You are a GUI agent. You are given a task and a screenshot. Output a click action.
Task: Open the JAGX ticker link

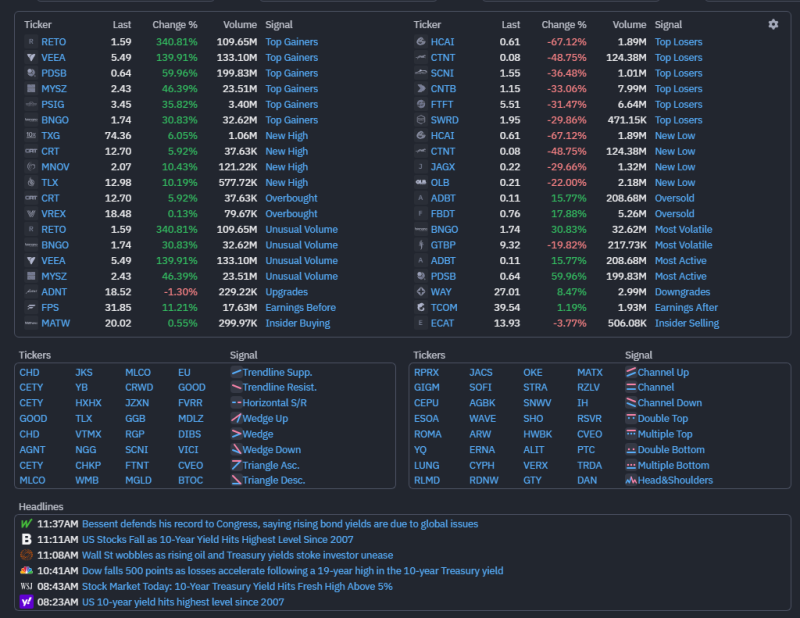pyautogui.click(x=443, y=167)
